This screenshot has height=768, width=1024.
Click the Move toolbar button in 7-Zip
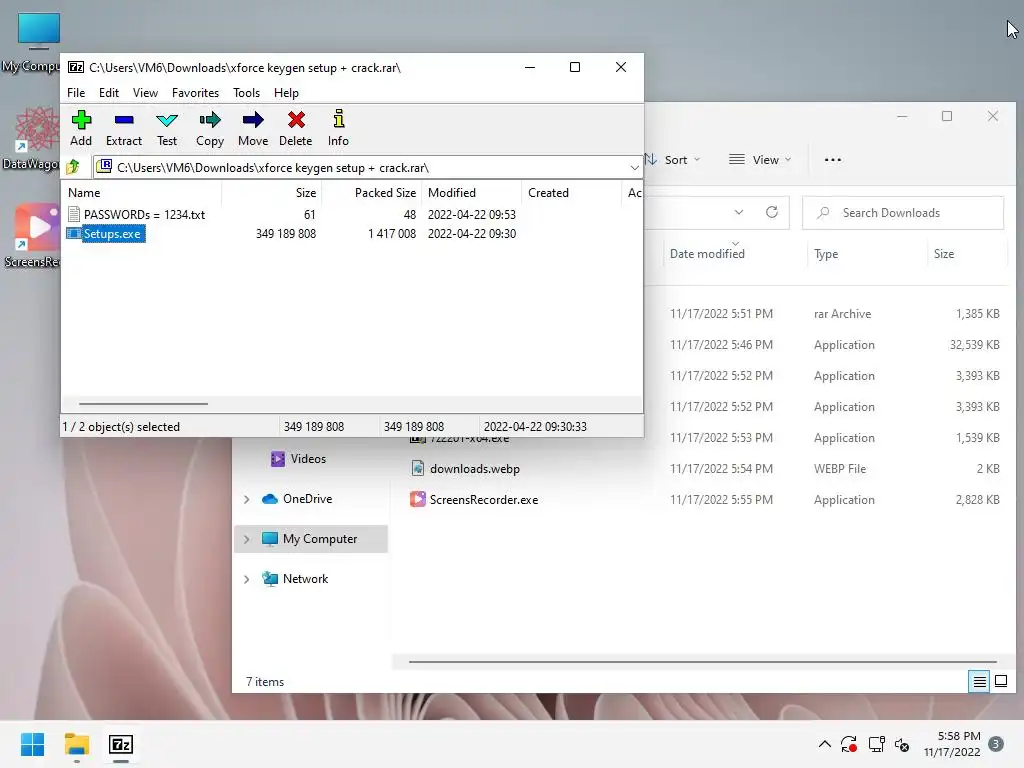coord(253,128)
